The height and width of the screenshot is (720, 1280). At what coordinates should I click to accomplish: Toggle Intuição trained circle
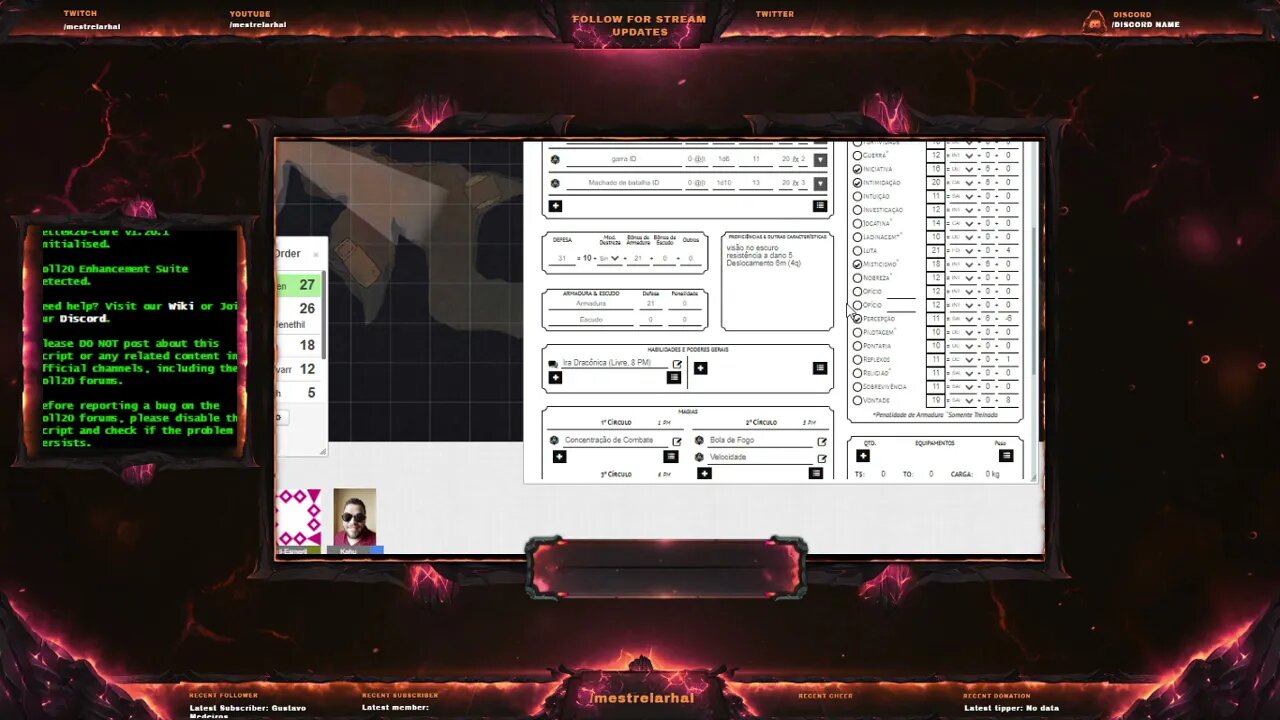pyautogui.click(x=857, y=196)
